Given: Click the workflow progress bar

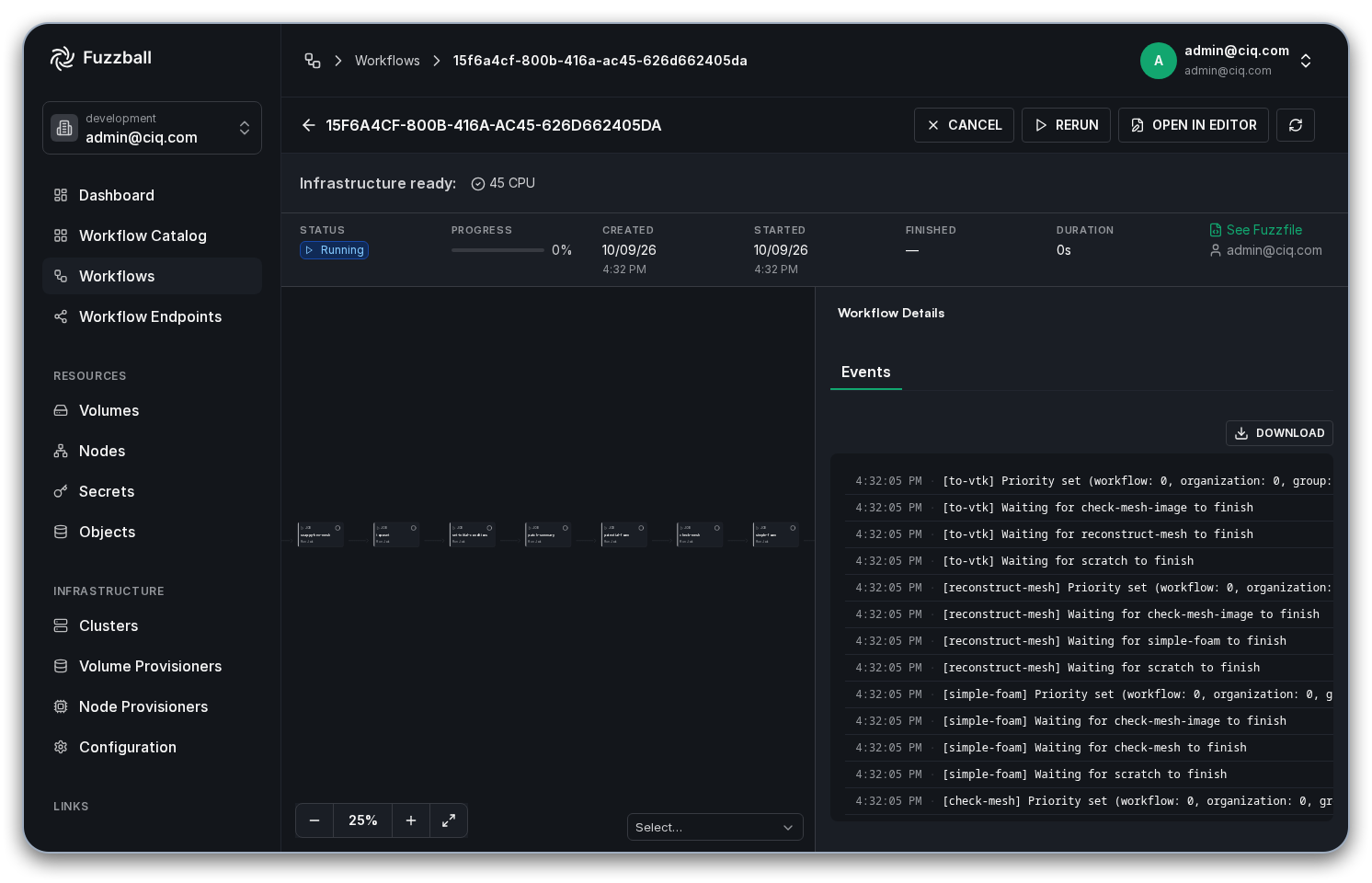Looking at the screenshot, I should point(497,250).
